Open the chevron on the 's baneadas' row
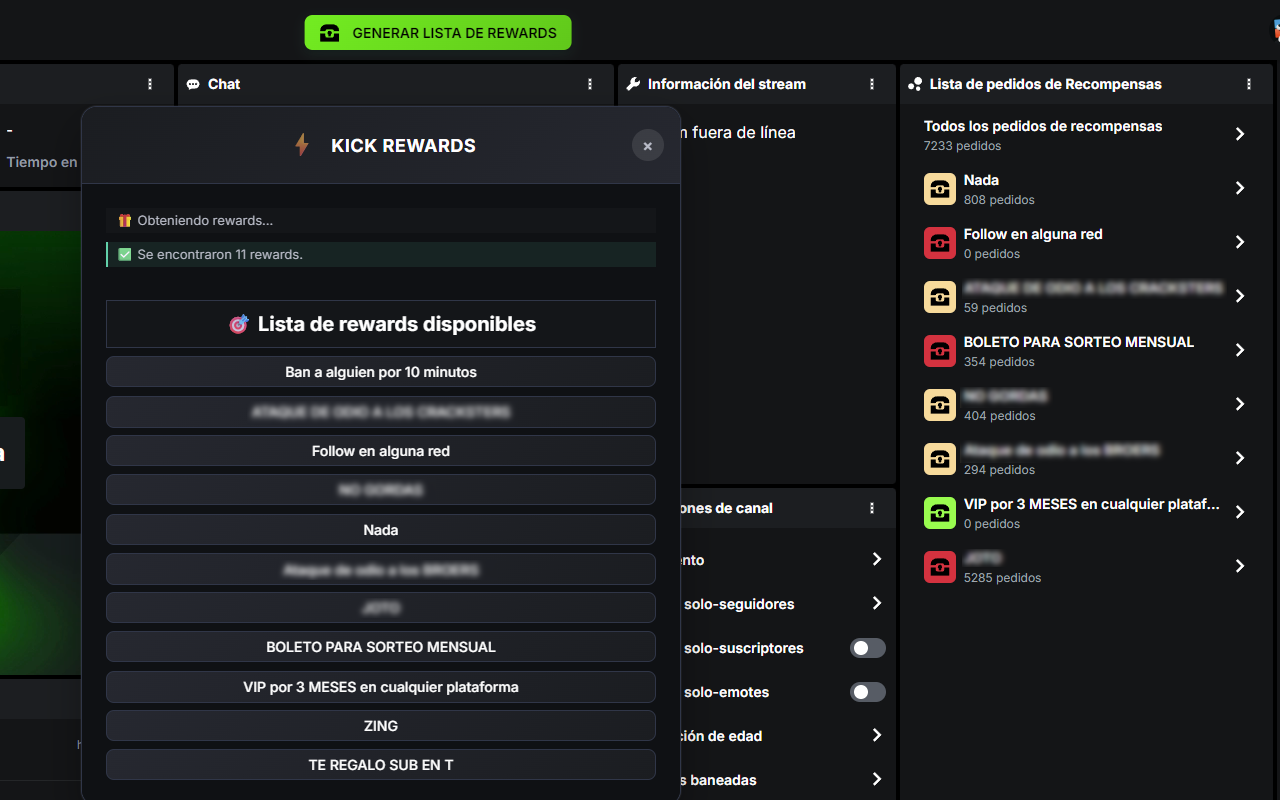The image size is (1280, 800). 877,779
